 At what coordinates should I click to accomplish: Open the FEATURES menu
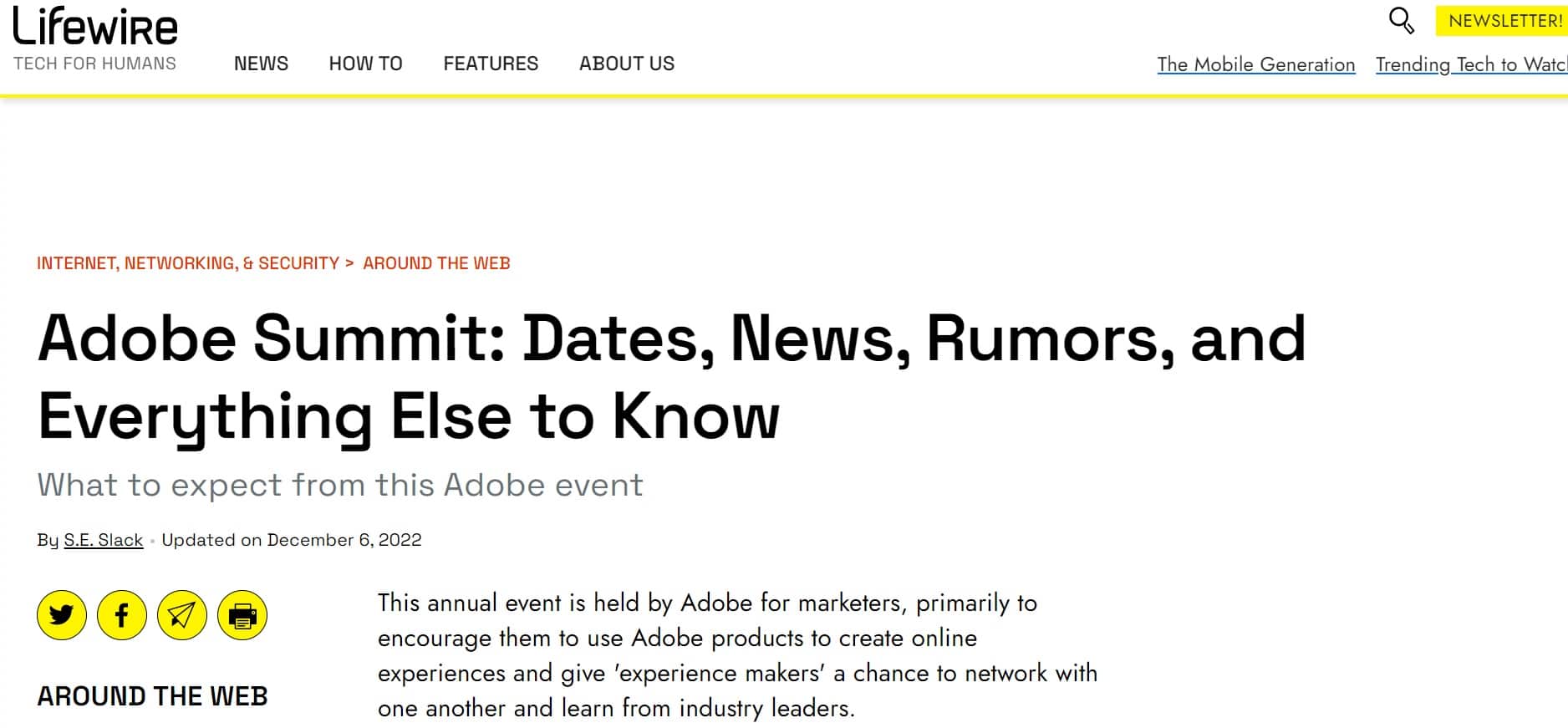click(491, 64)
